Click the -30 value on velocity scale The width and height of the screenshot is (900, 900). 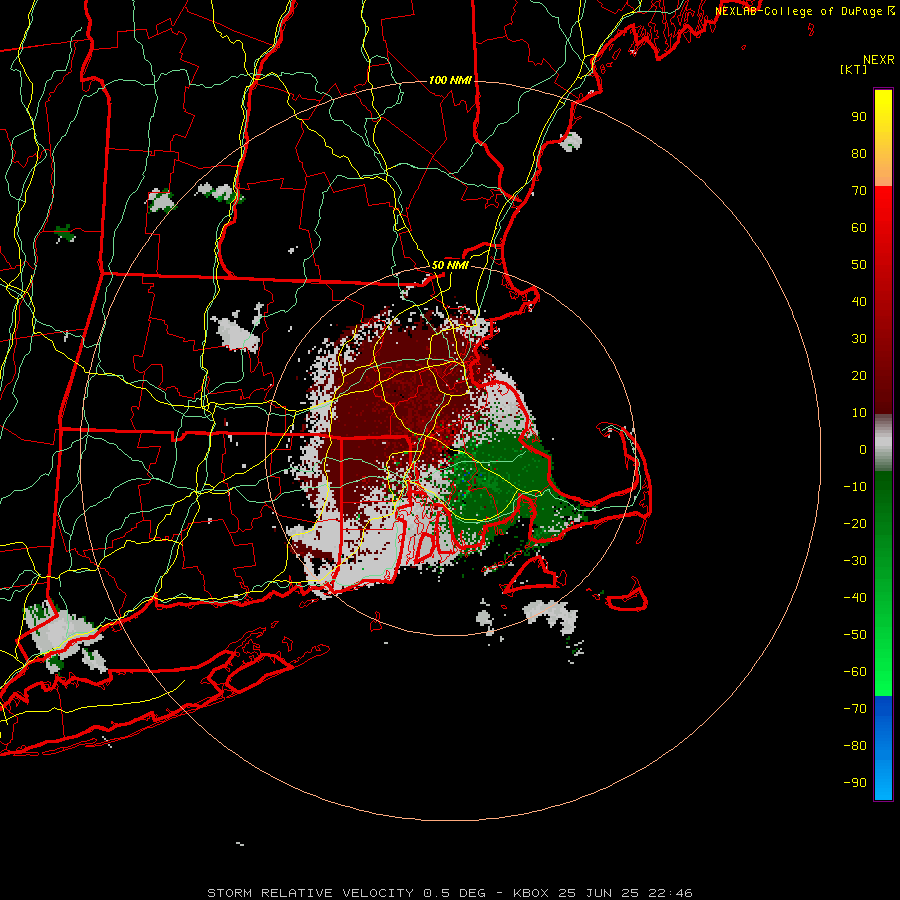click(x=855, y=561)
